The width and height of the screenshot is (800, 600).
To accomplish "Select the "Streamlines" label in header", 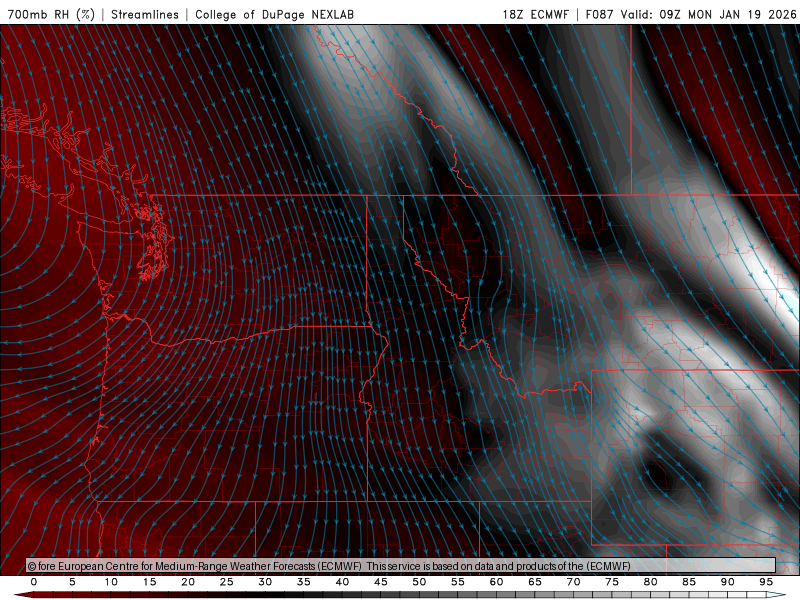I will pyautogui.click(x=145, y=14).
